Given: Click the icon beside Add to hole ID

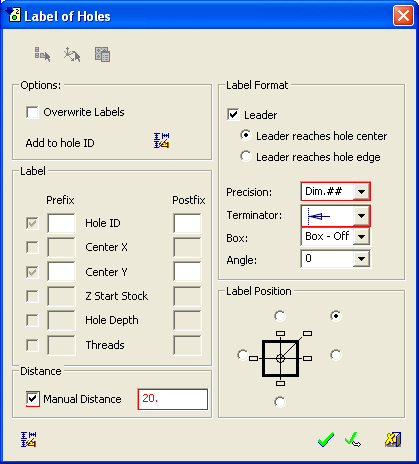Looking at the screenshot, I should point(162,140).
